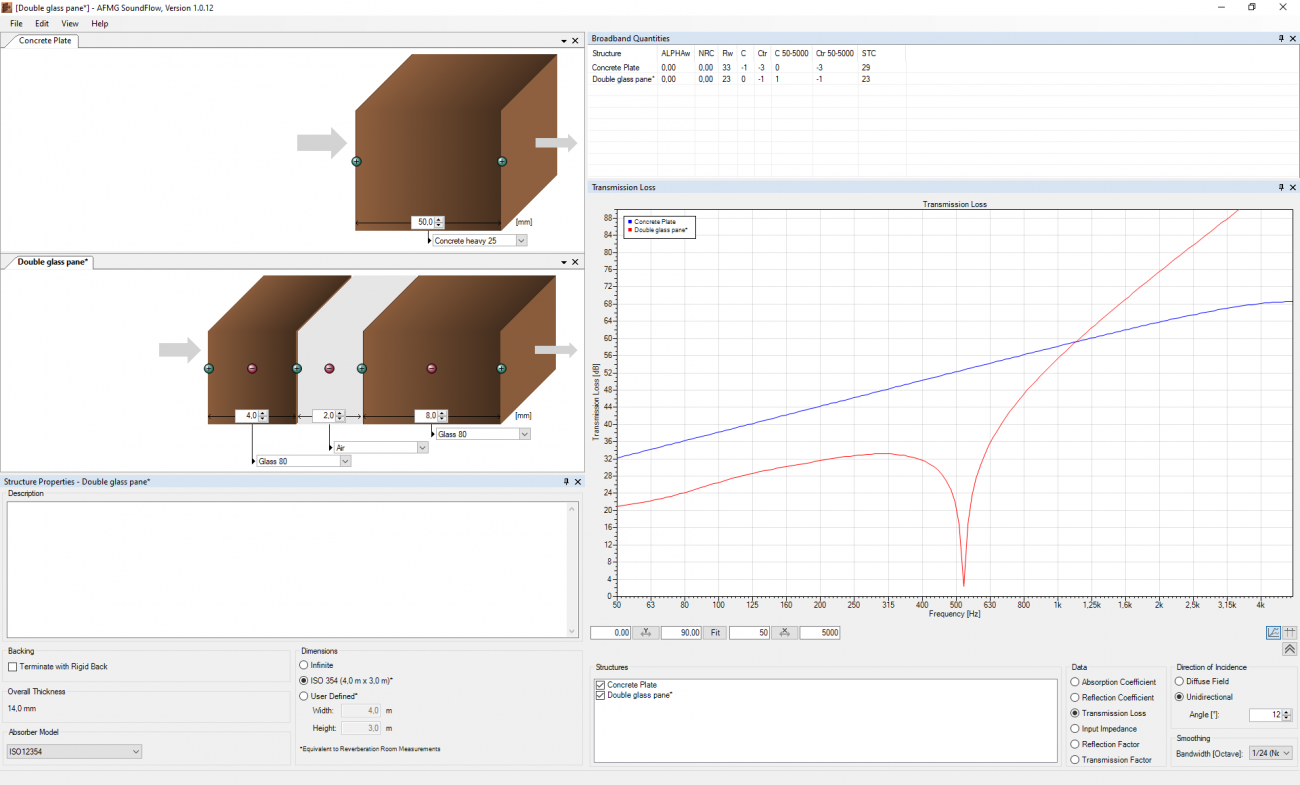This screenshot has height=785, width=1300.
Task: Uncheck Double glass pane* in Structures list
Action: click(x=600, y=695)
